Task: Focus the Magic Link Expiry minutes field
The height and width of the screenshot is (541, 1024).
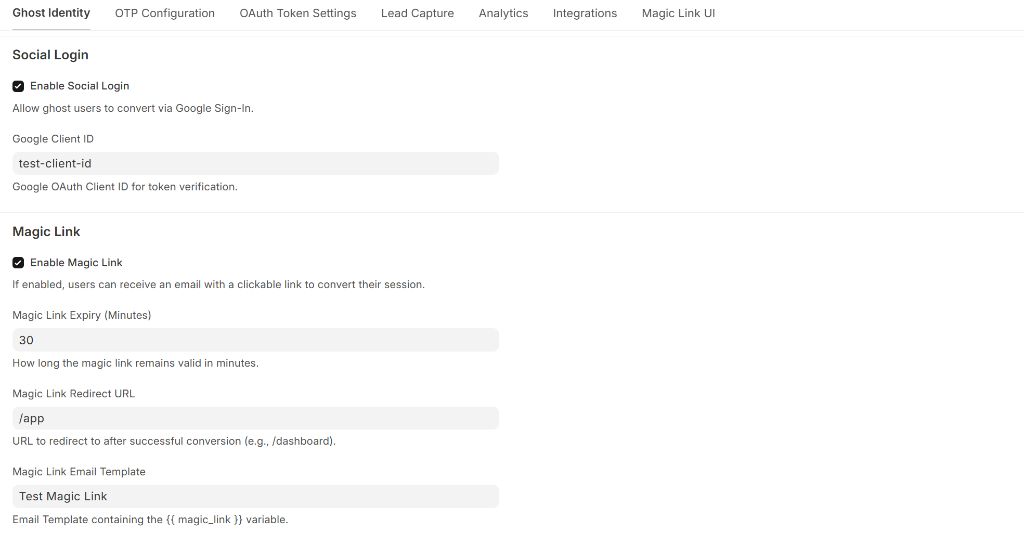Action: 255,340
